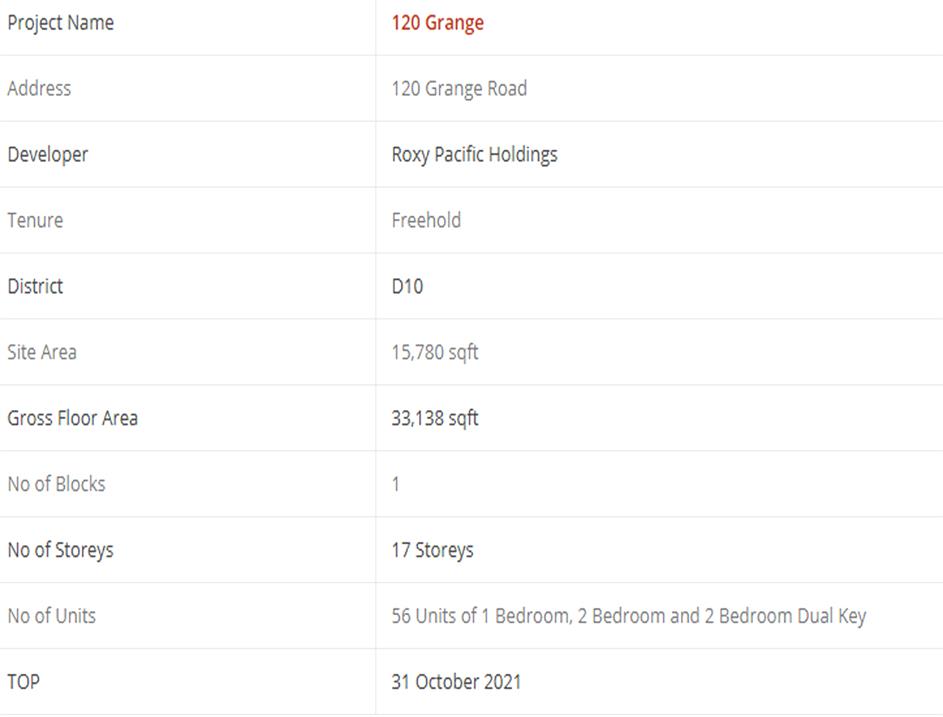The image size is (943, 717).
Task: Open the red 120 Grange link
Action: point(437,23)
